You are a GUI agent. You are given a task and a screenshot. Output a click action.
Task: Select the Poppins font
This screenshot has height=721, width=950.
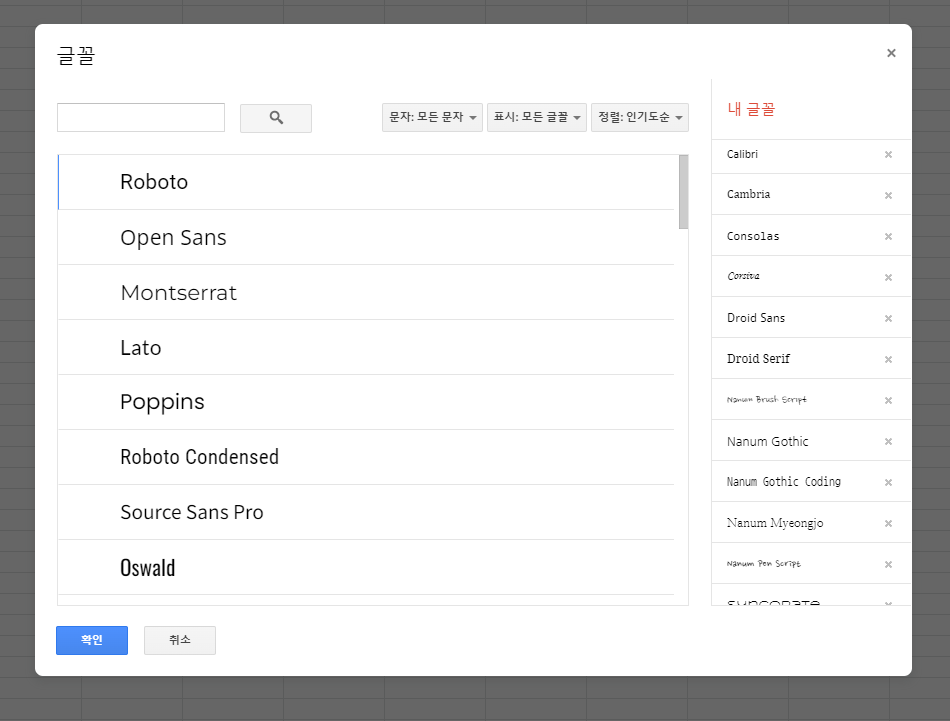point(366,402)
